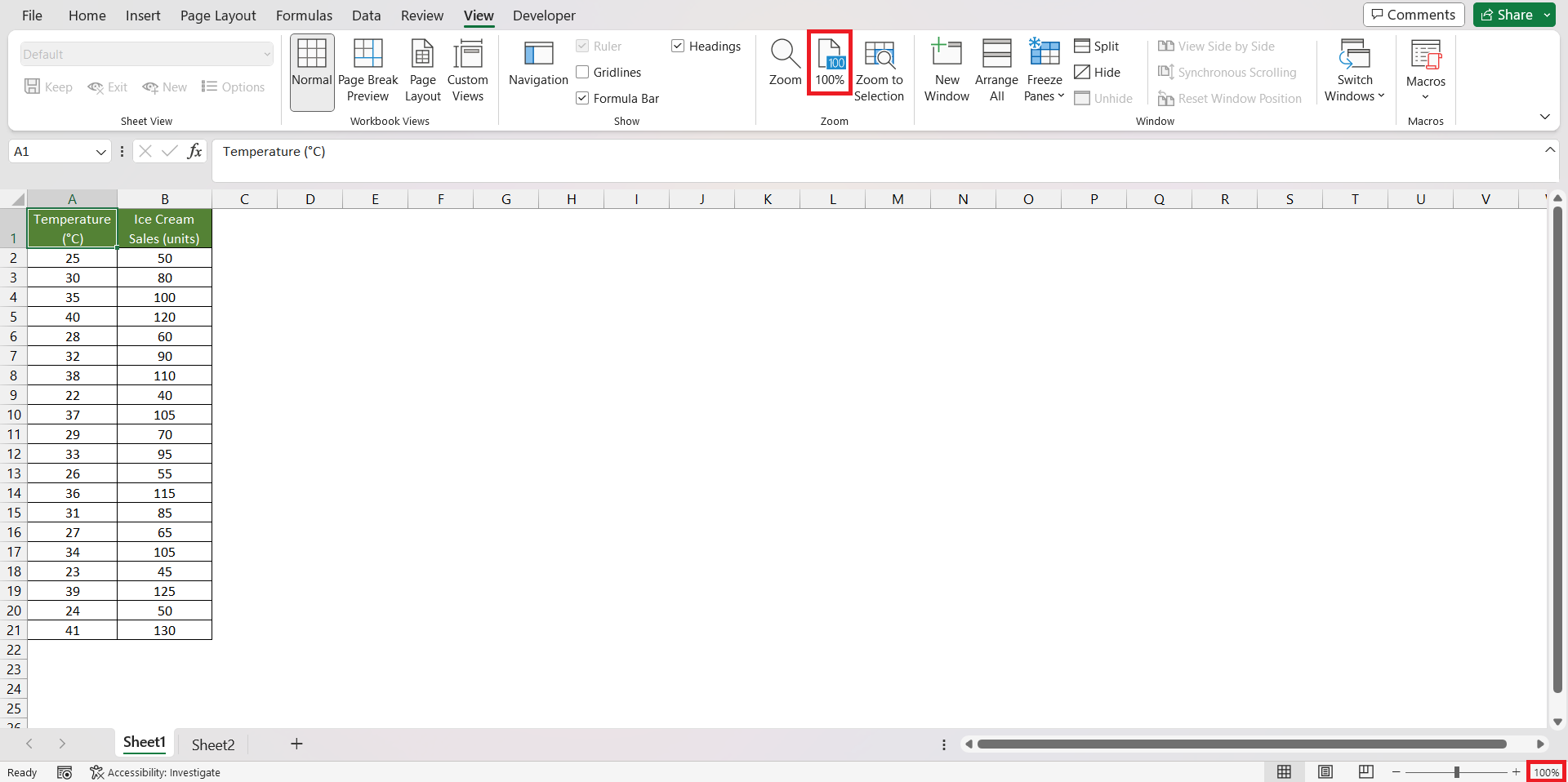The width and height of the screenshot is (1568, 782).
Task: Switch to the Sheet2 tab
Action: pyautogui.click(x=213, y=744)
